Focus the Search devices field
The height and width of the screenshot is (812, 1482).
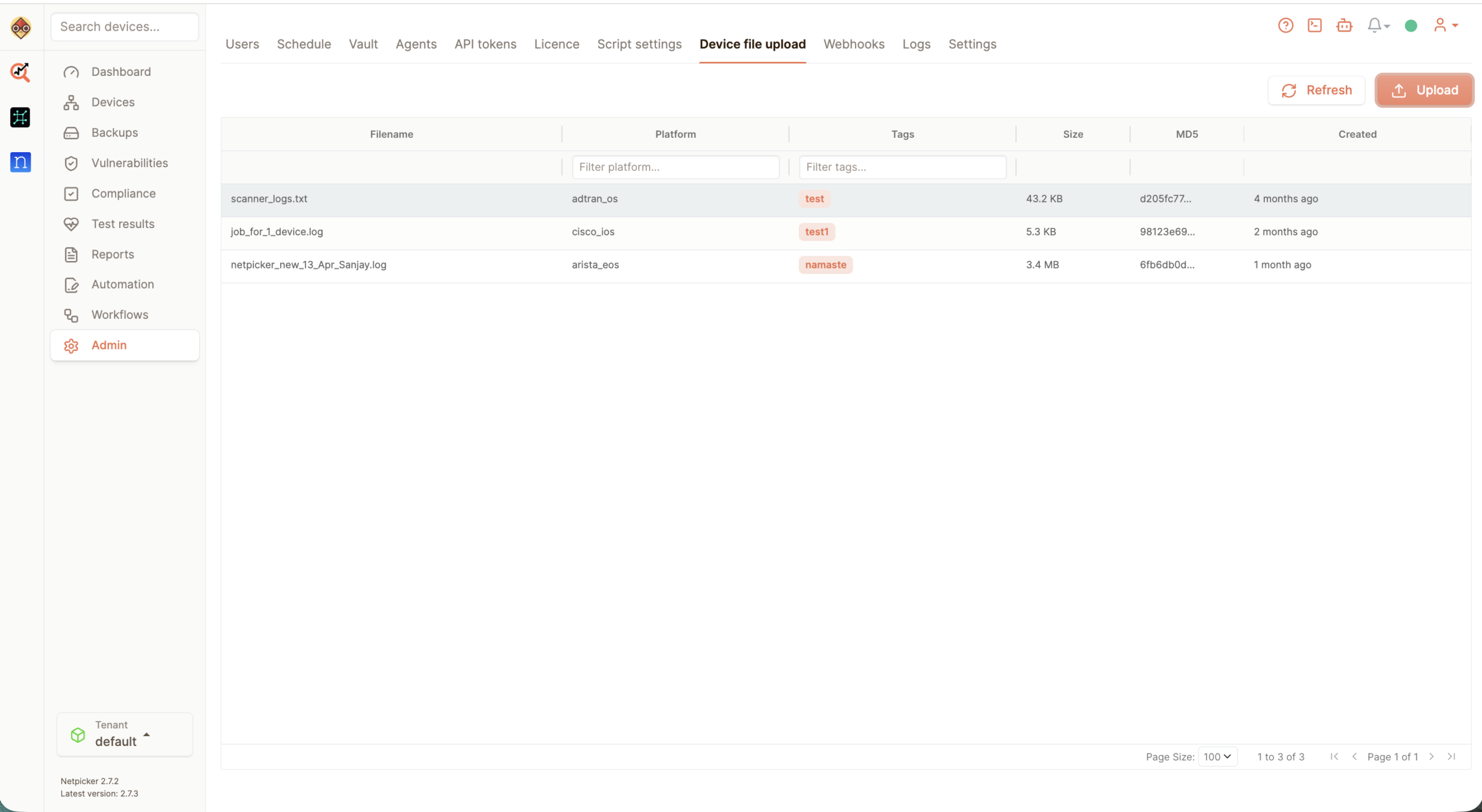(124, 27)
